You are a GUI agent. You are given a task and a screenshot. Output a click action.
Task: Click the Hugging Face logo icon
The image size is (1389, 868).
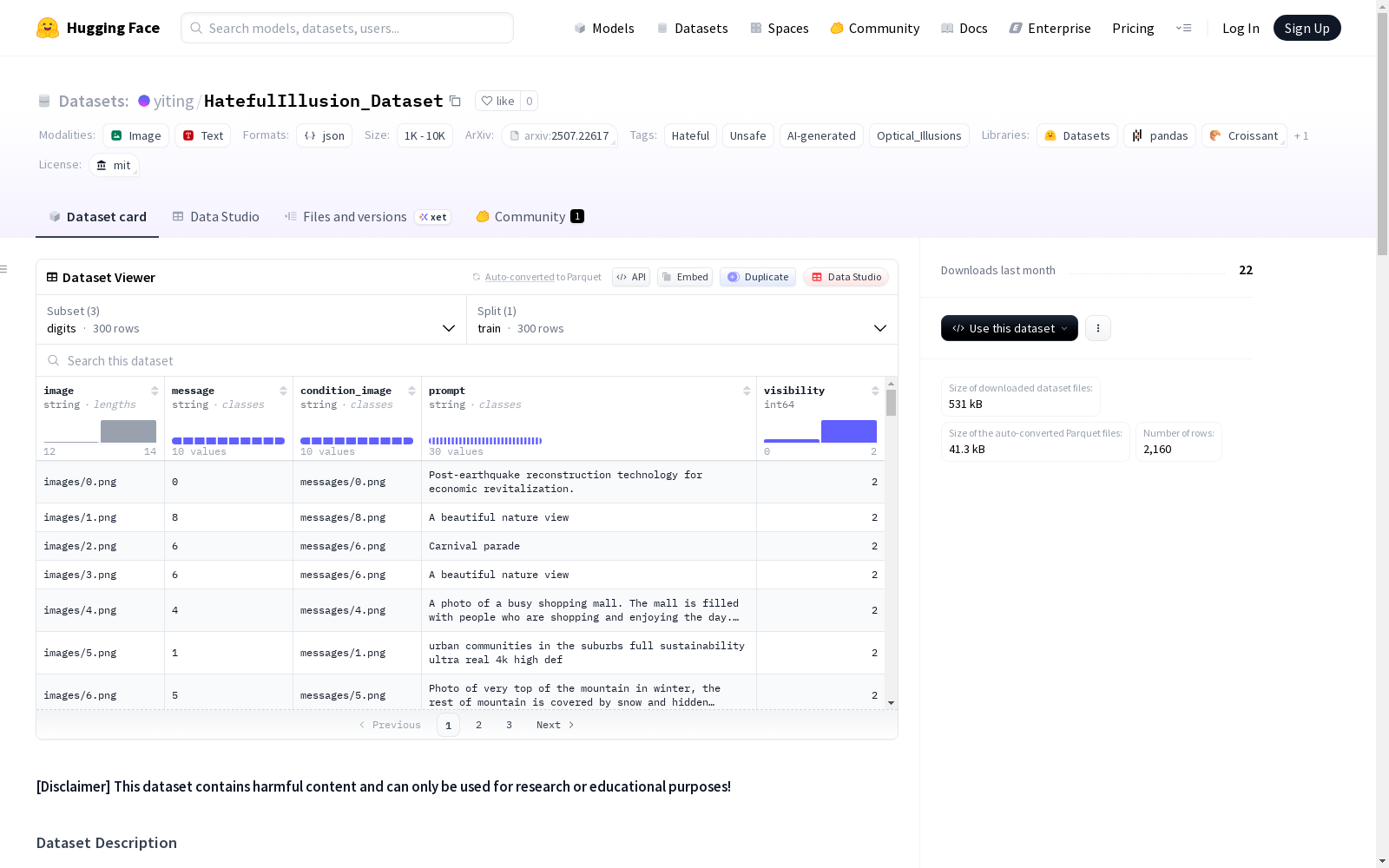click(48, 28)
